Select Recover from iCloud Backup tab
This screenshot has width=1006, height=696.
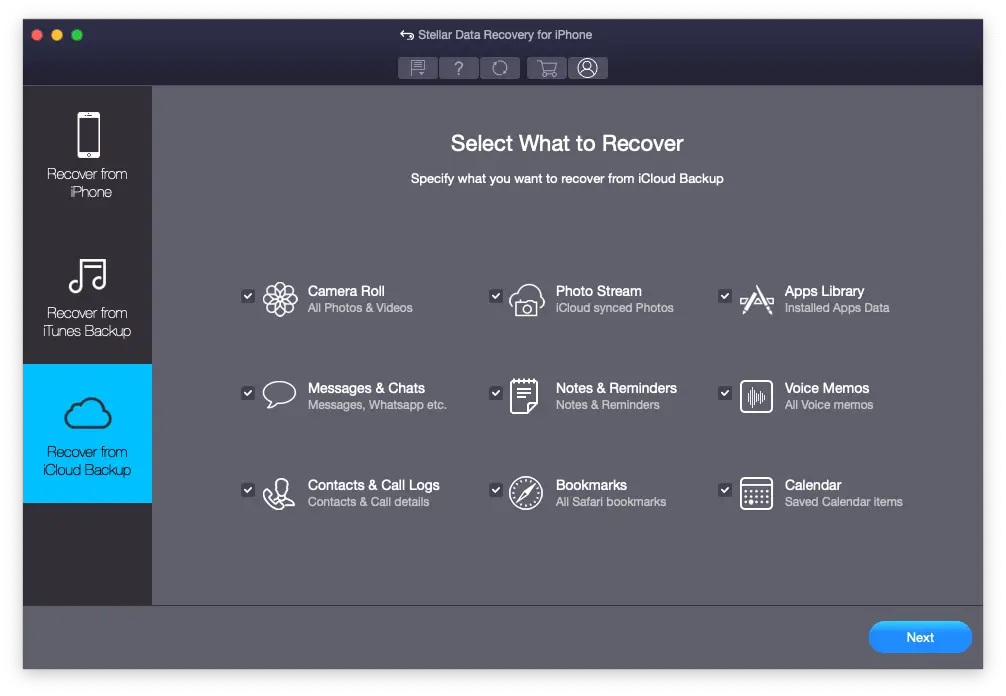(x=88, y=434)
